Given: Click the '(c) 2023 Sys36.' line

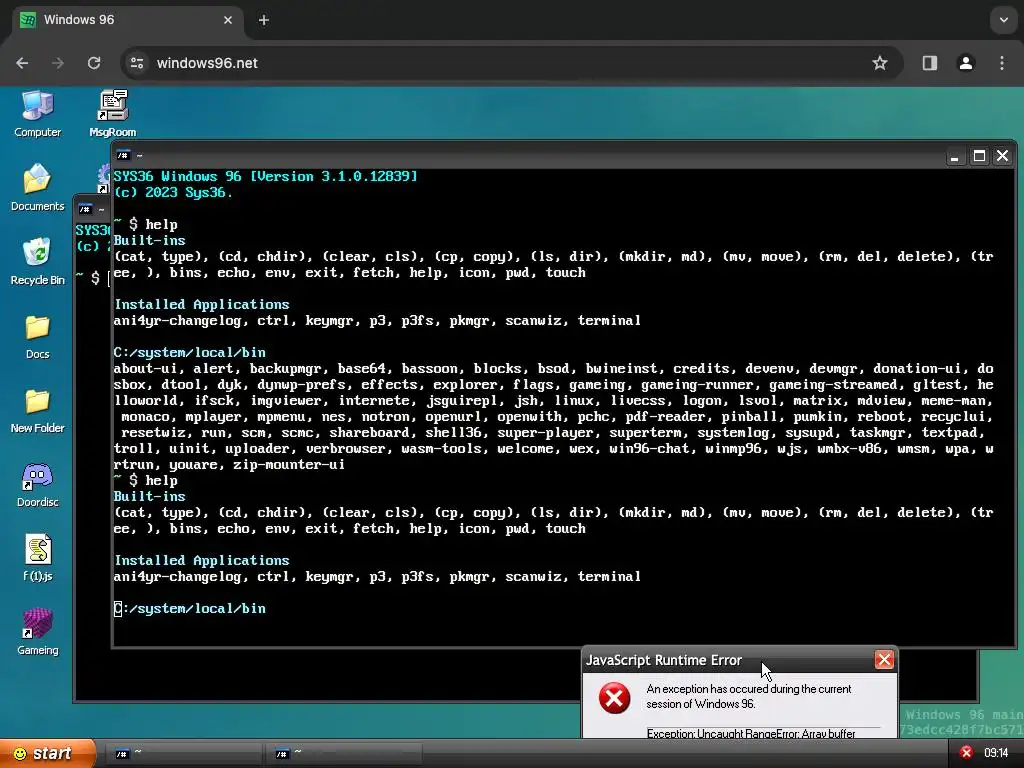Looking at the screenshot, I should pyautogui.click(x=173, y=193).
